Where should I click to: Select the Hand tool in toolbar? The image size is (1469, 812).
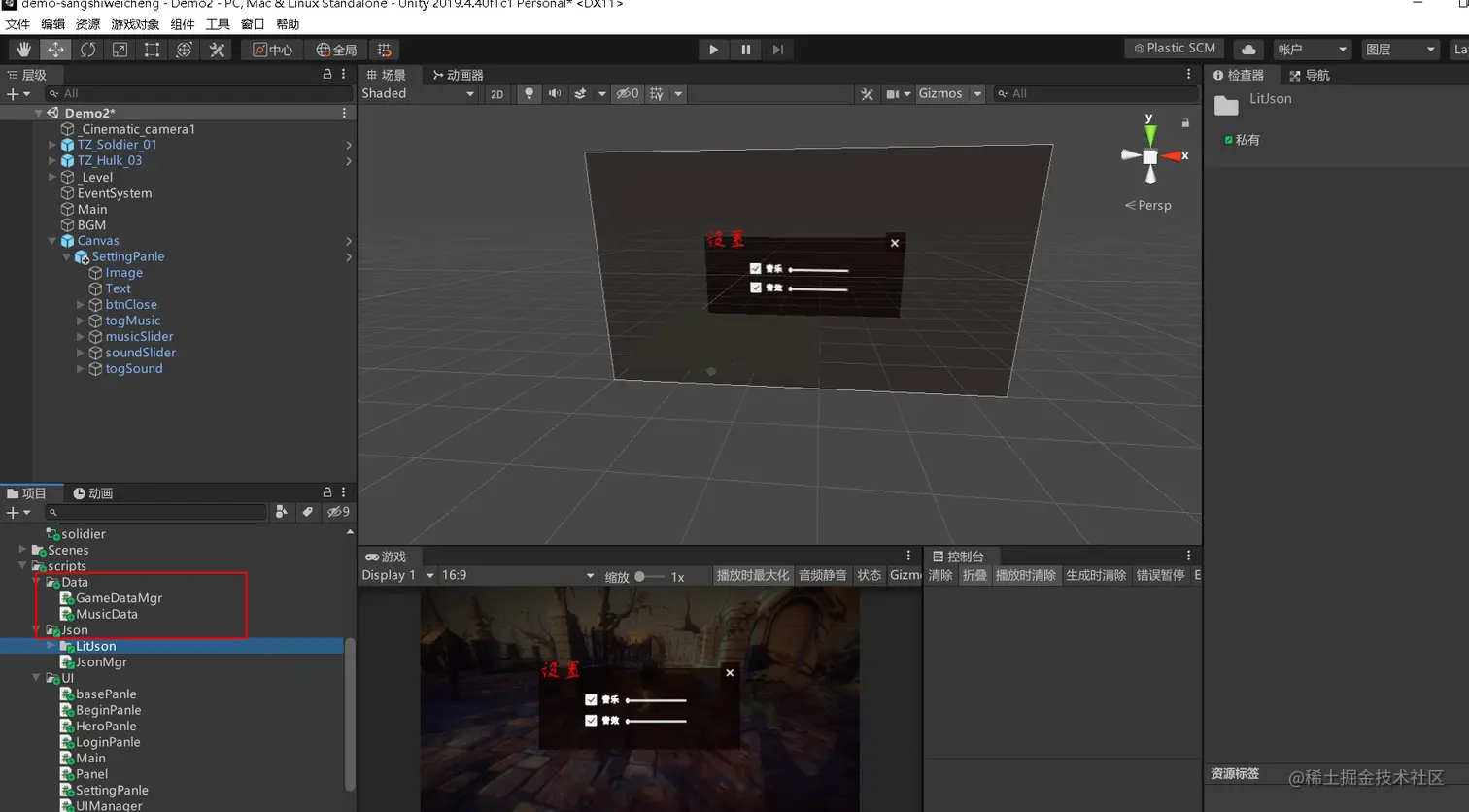[x=23, y=50]
